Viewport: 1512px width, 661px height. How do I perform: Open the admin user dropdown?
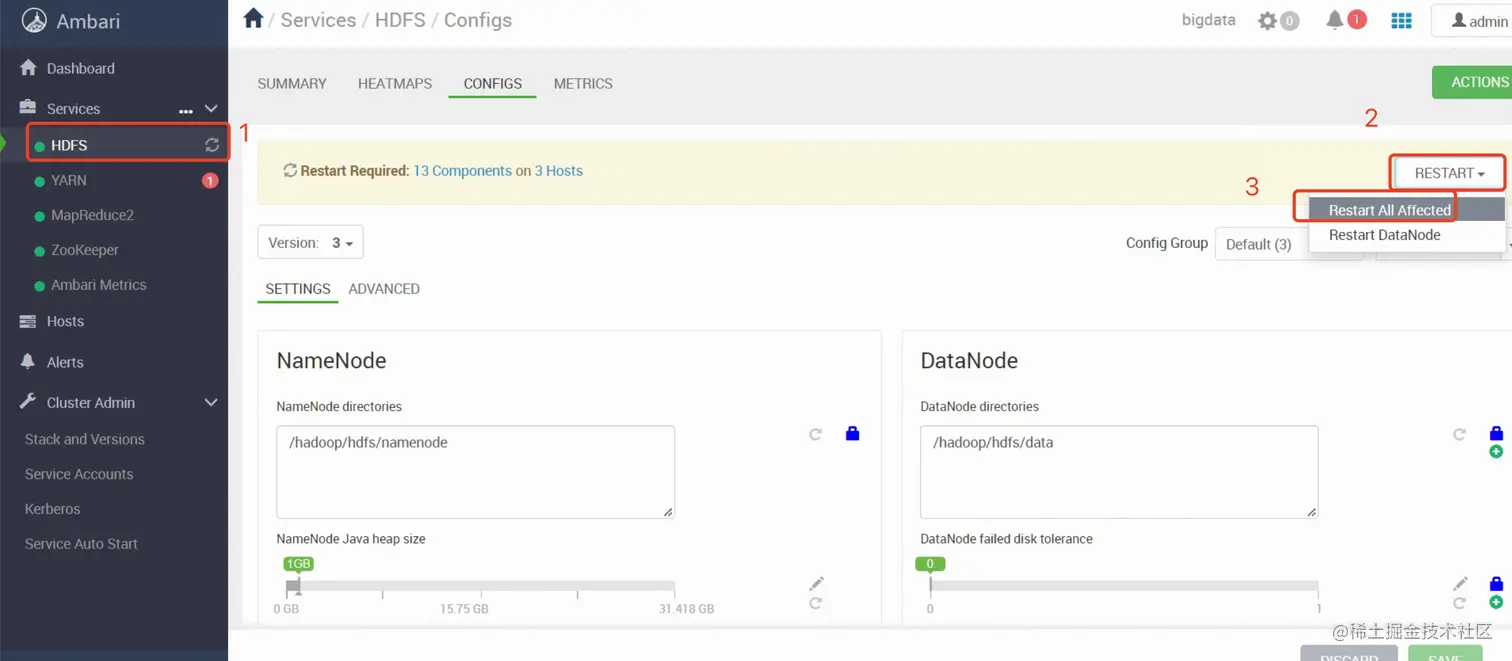(1474, 21)
